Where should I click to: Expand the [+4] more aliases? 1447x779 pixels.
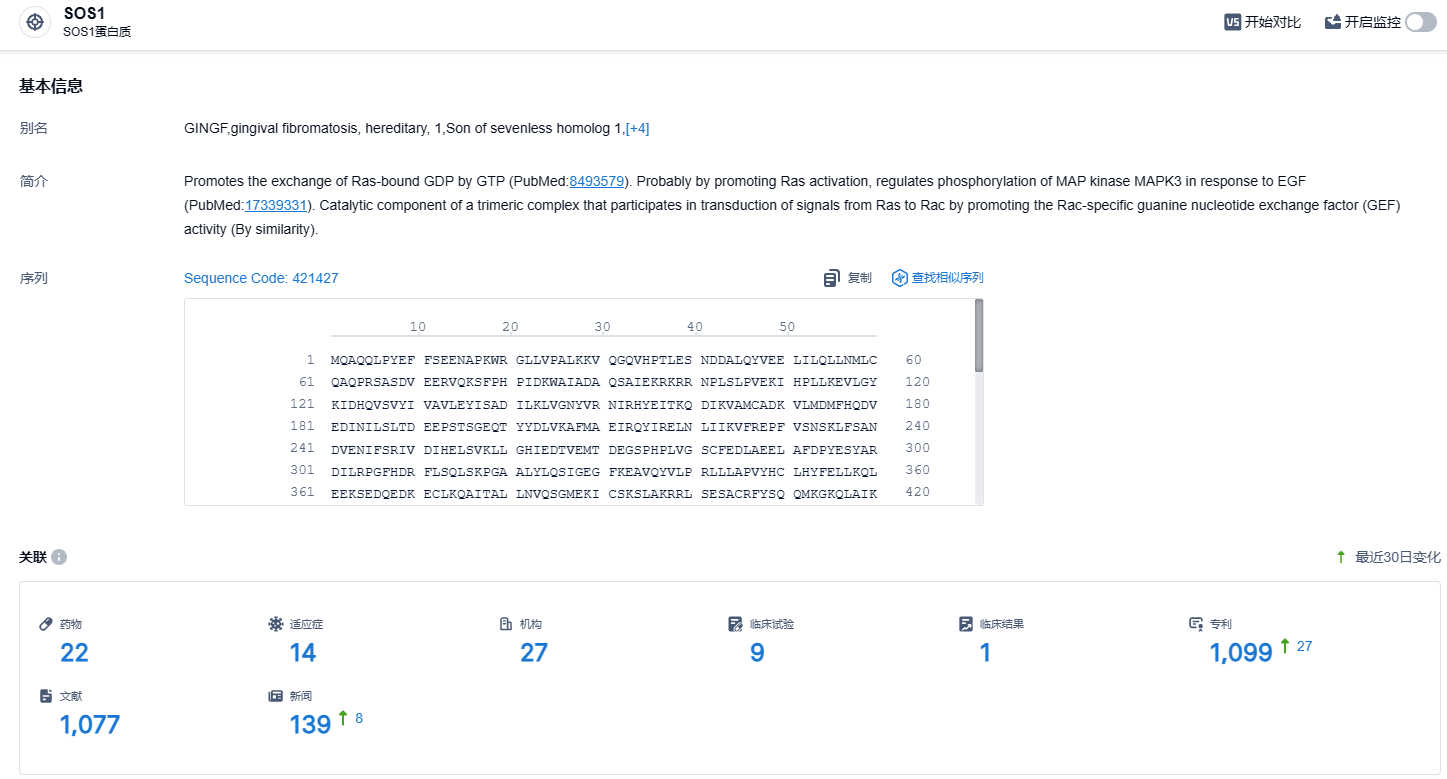637,128
